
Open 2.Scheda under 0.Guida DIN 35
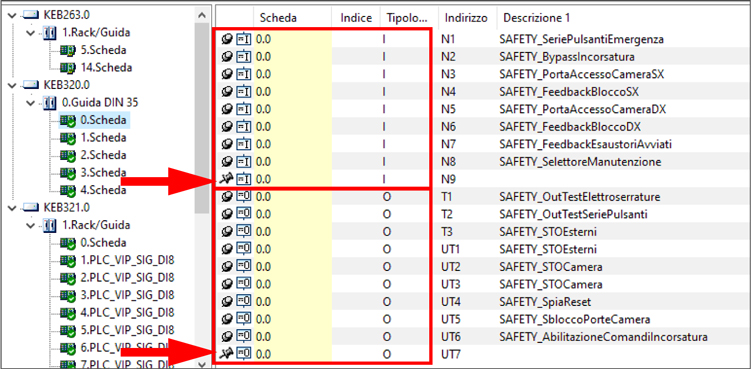103,155
